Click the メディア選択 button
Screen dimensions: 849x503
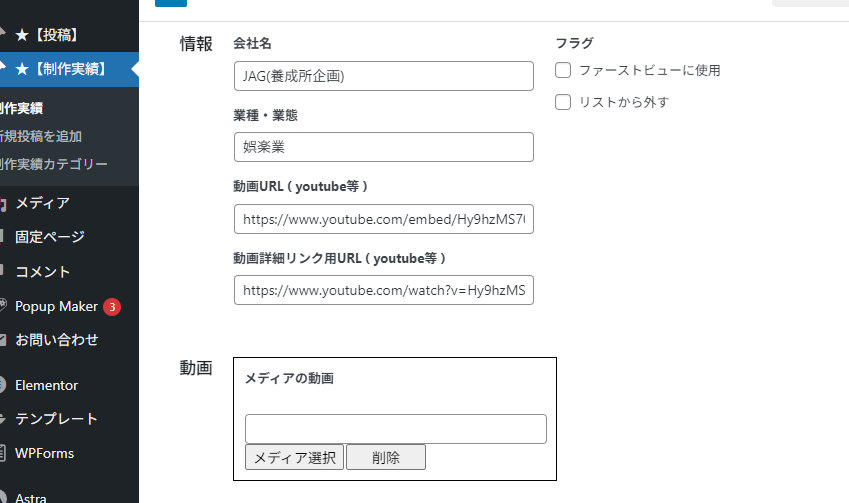(295, 458)
